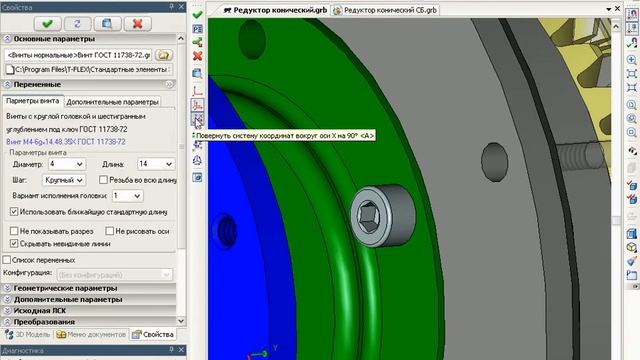
Task: Collapse the Основные параметры section
Action: (x=7, y=39)
